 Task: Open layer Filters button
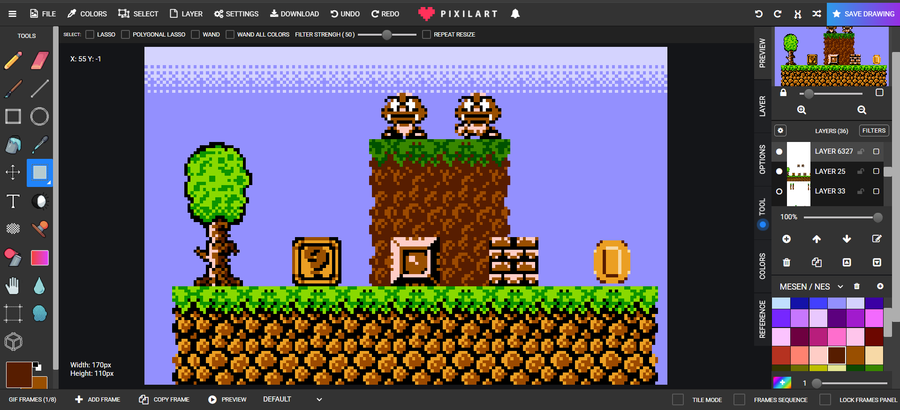[874, 130]
